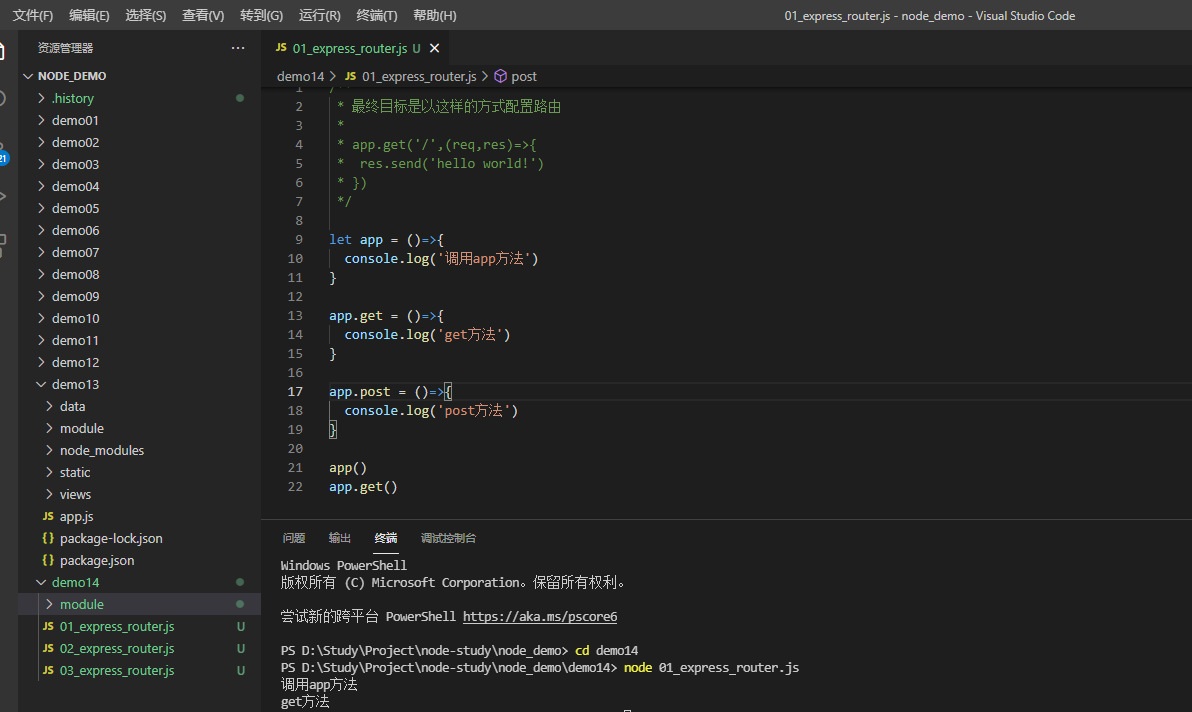
Task: Expand the data folder
Action: [x=49, y=407]
